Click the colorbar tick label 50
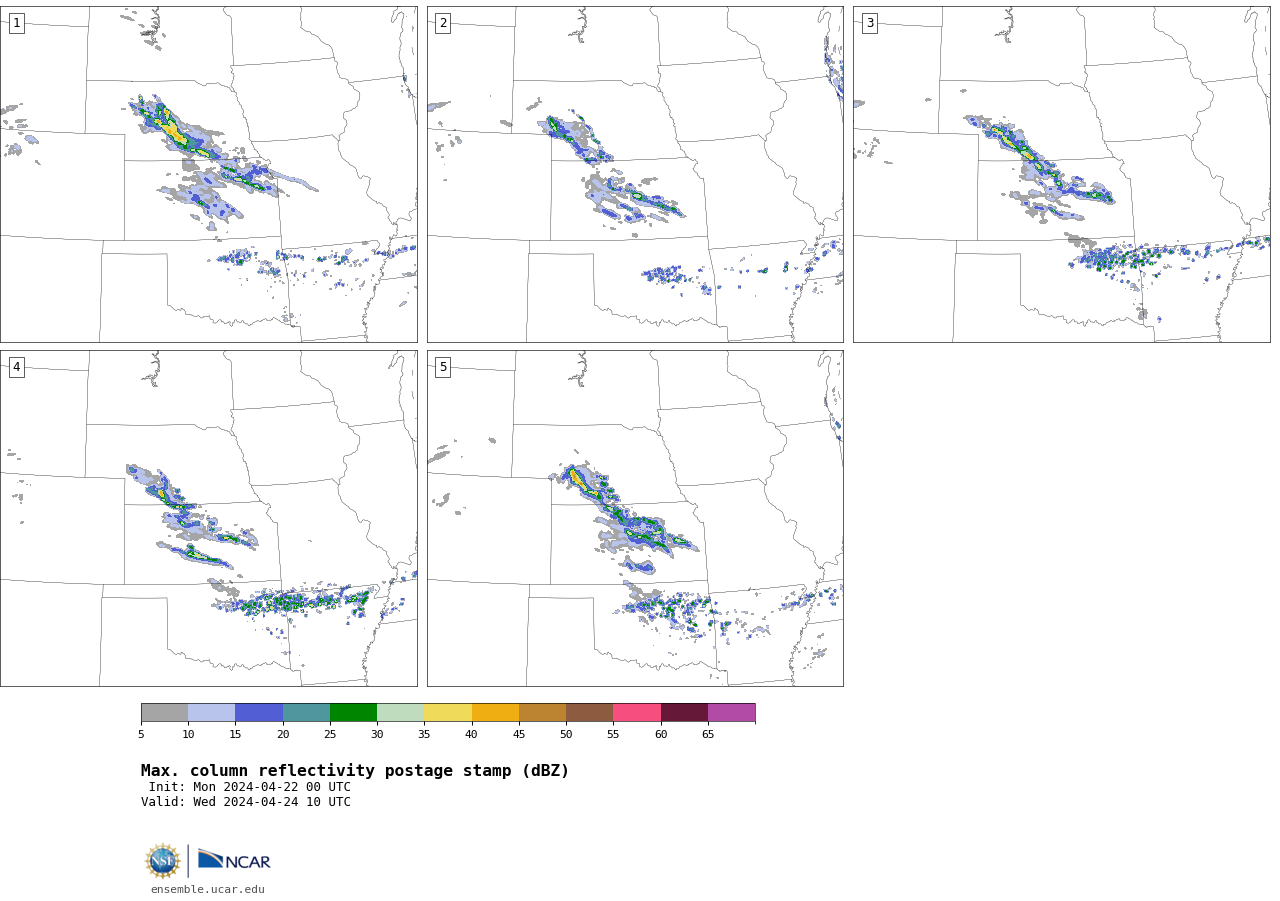The height and width of the screenshot is (901, 1280). tap(566, 734)
